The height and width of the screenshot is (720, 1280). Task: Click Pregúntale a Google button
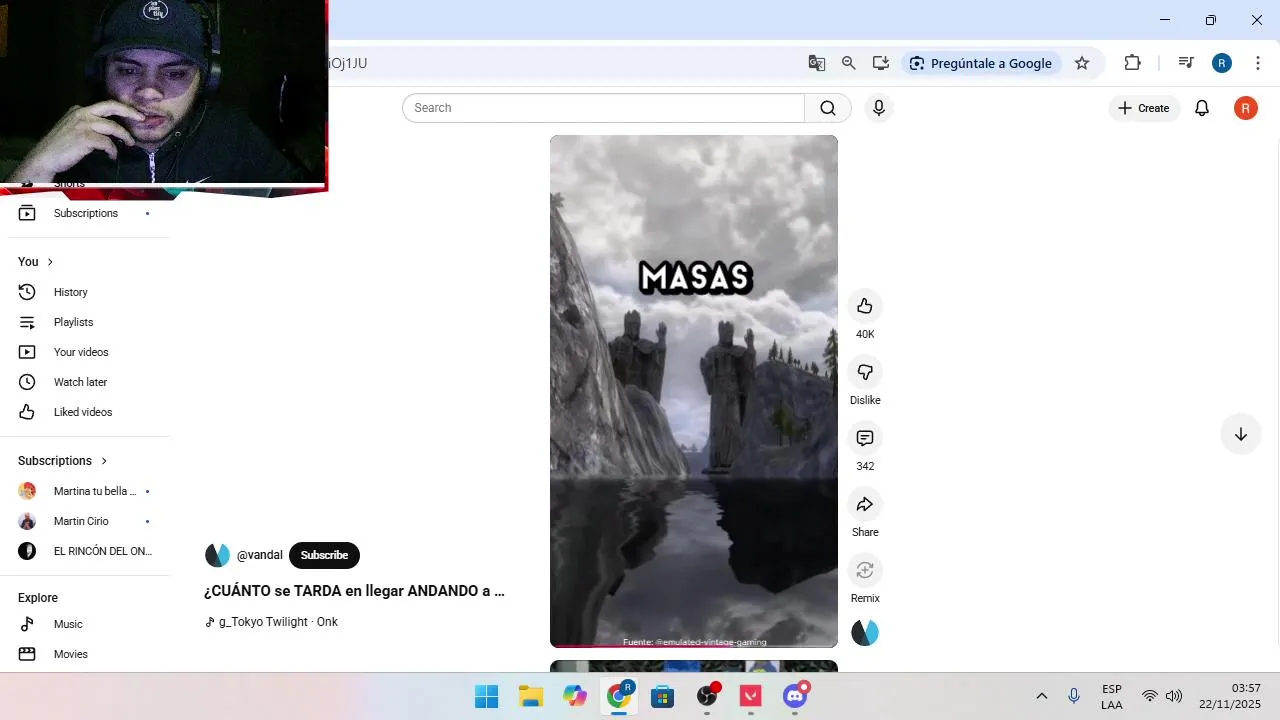point(981,63)
